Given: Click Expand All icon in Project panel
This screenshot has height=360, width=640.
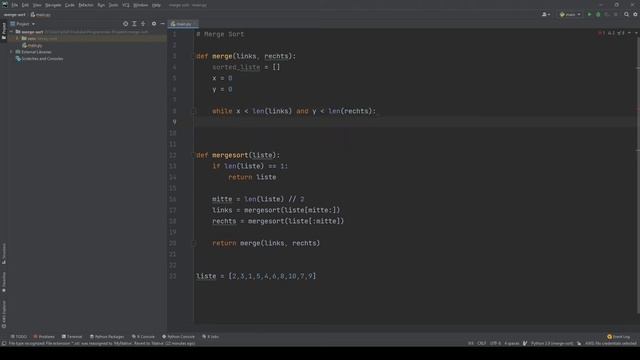Looking at the screenshot, I should click(134, 24).
